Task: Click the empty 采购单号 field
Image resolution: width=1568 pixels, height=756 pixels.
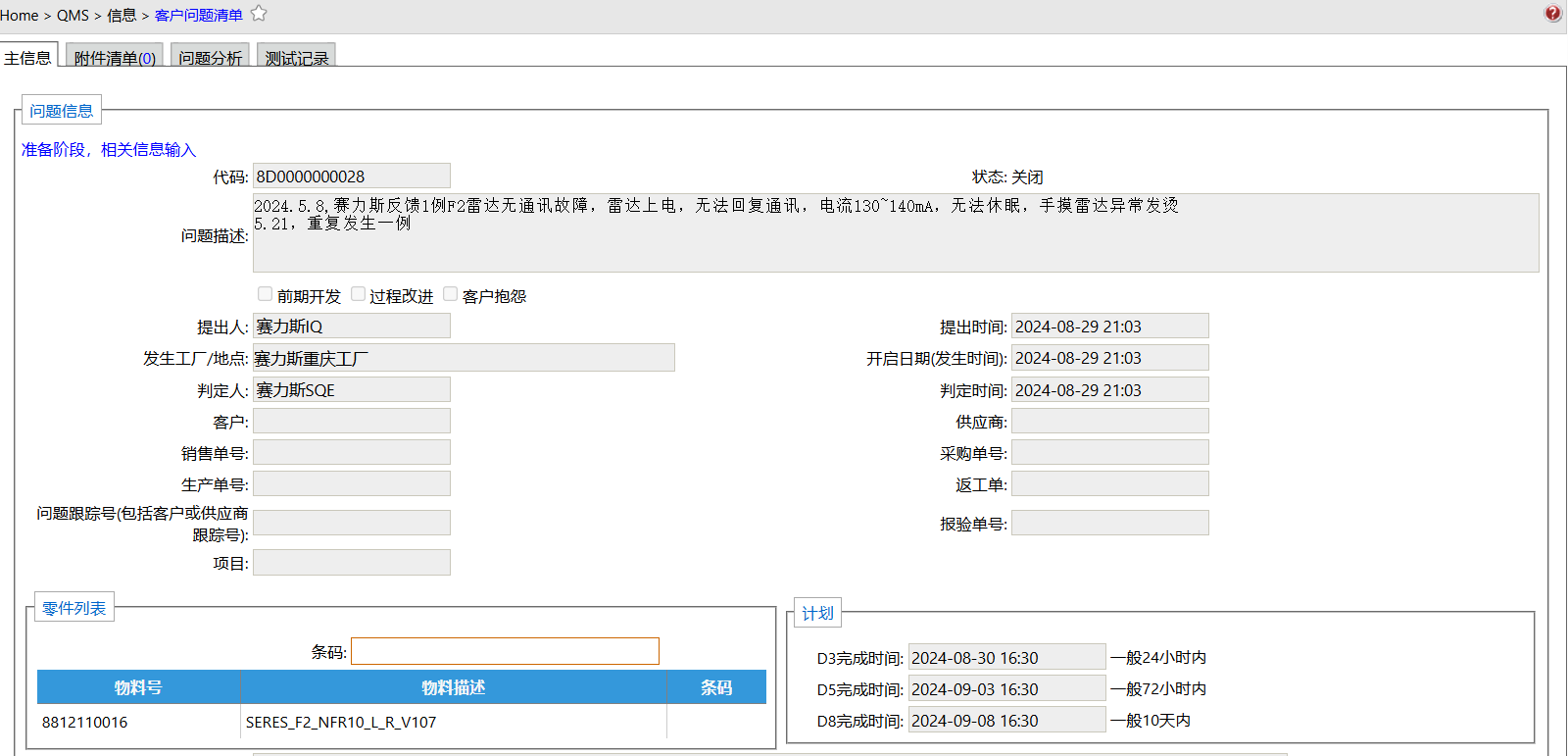Action: click(x=1110, y=453)
